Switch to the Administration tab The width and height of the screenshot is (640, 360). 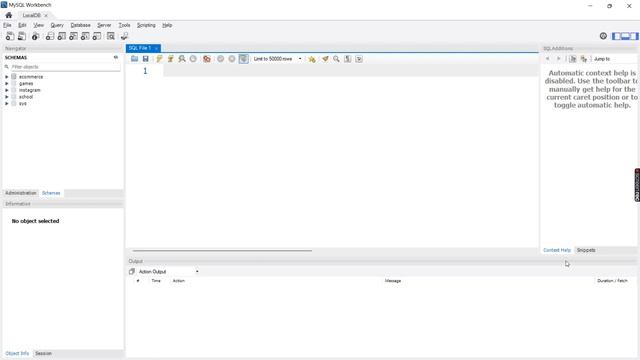21,193
